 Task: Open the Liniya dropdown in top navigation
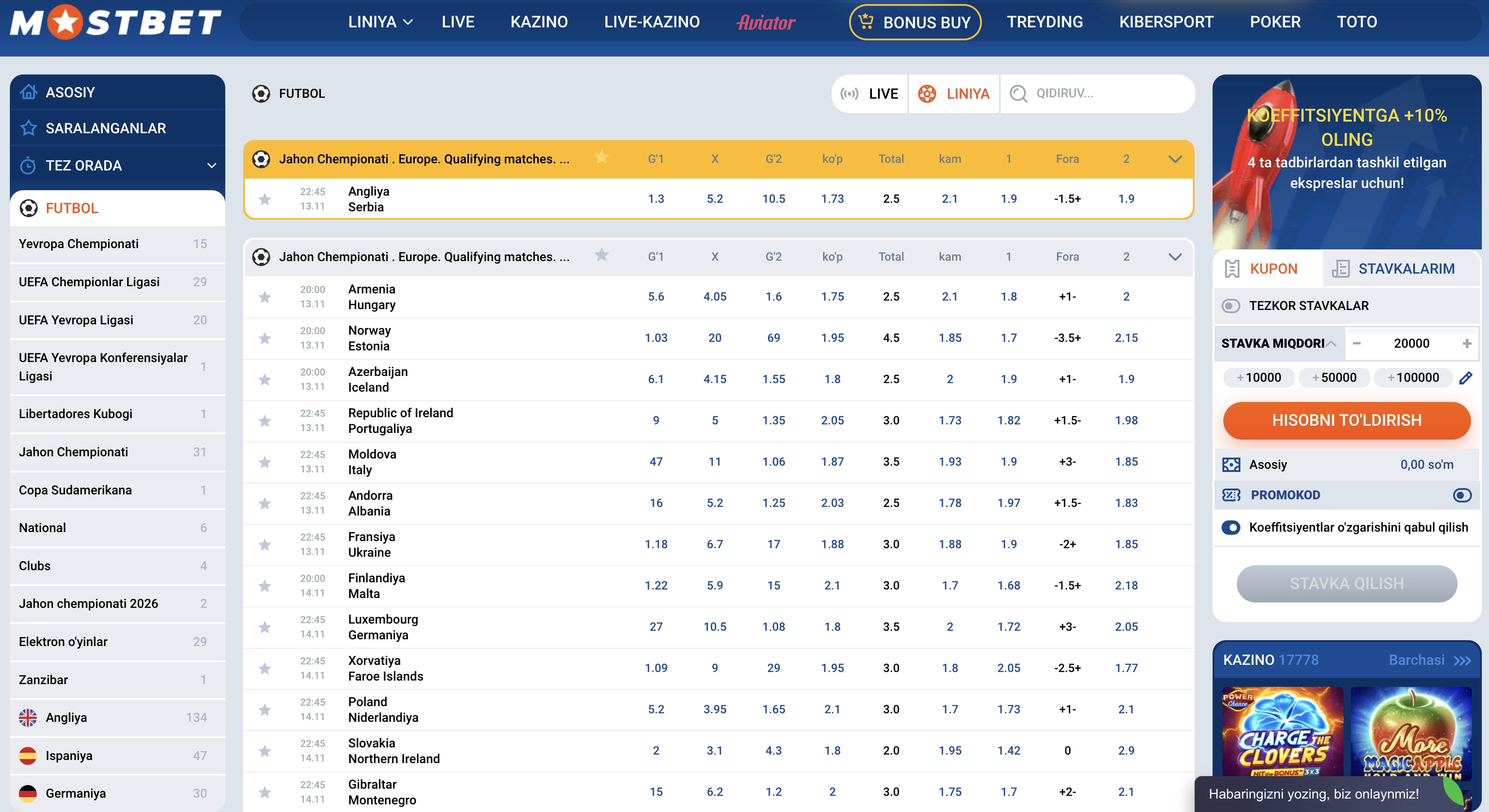(380, 22)
